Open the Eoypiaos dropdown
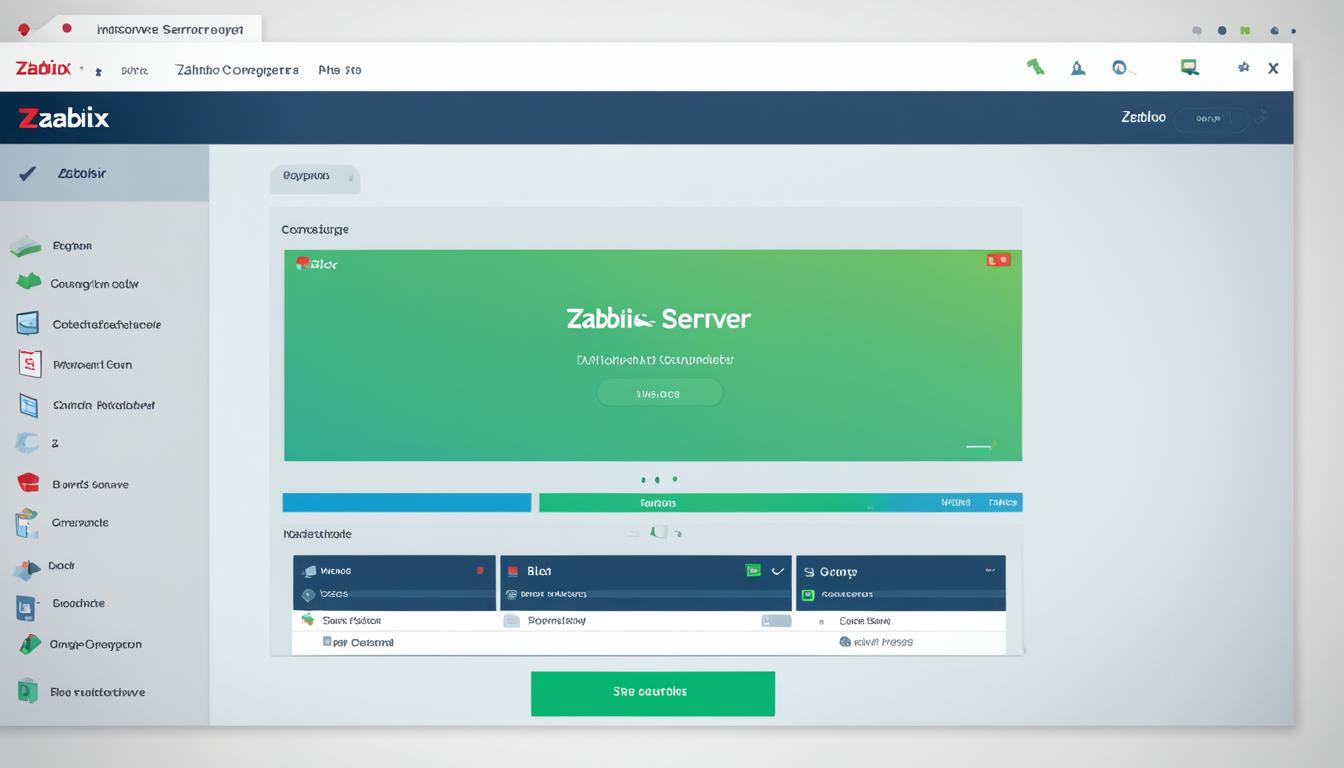The image size is (1344, 768). click(314, 177)
